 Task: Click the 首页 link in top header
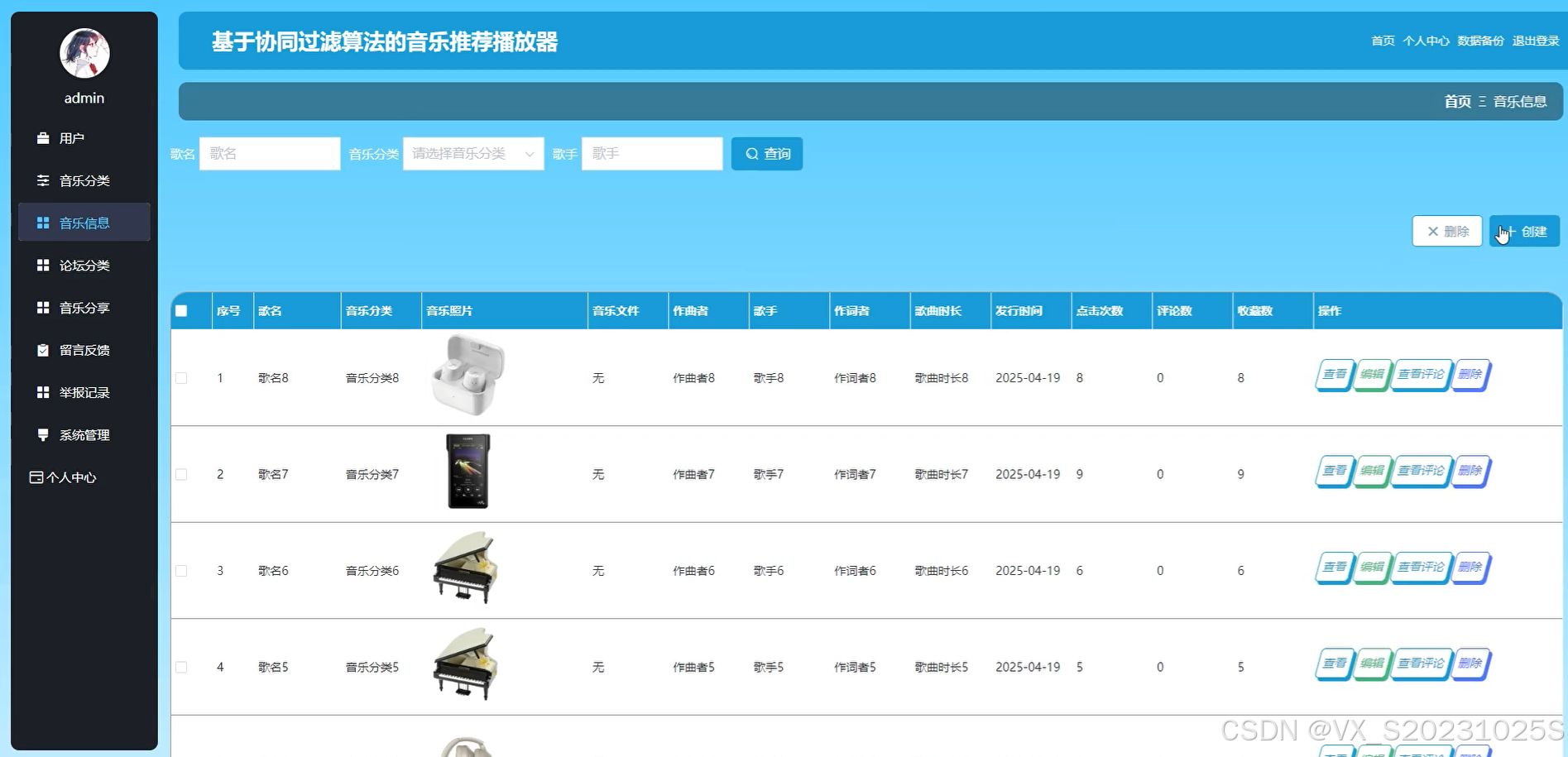[1383, 41]
